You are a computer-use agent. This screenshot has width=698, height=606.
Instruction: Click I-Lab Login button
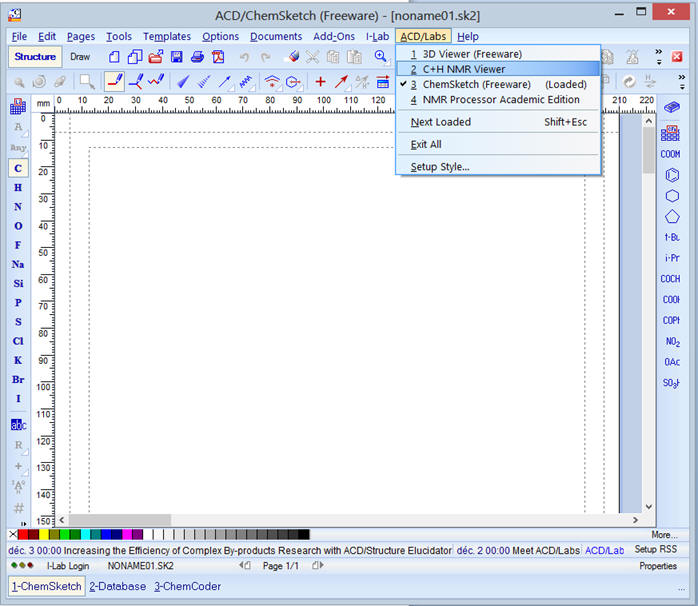[x=68, y=566]
